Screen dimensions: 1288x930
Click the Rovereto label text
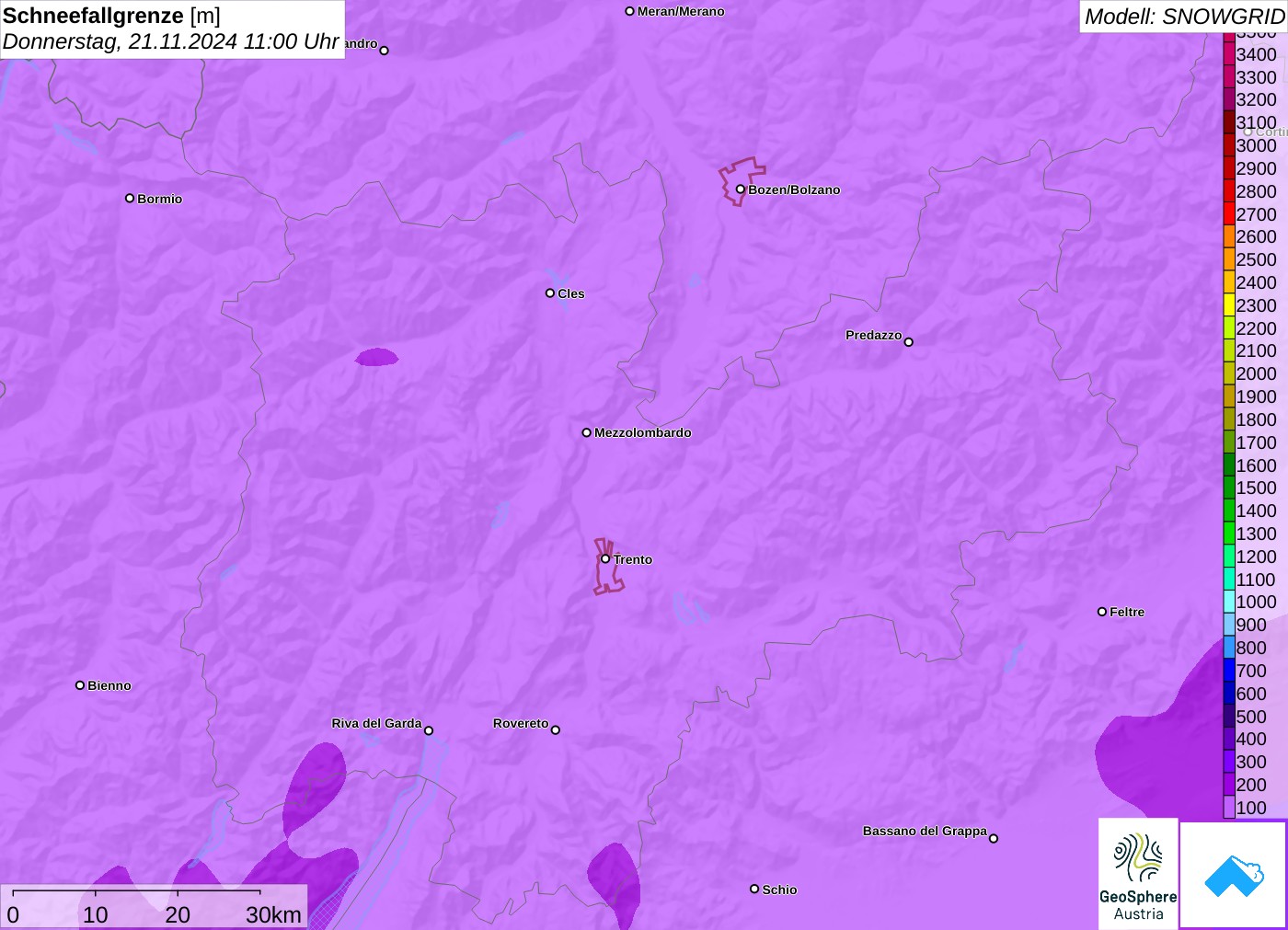click(521, 723)
